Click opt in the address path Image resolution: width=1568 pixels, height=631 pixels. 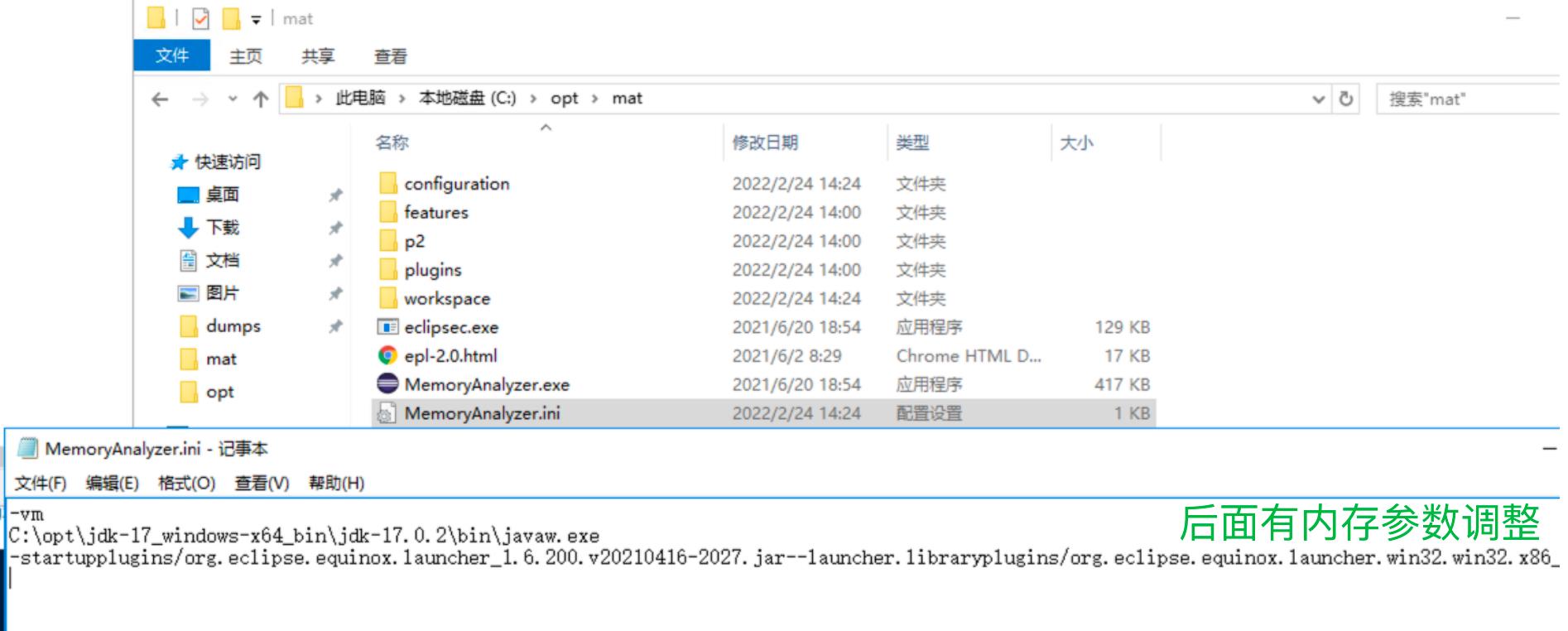(x=565, y=98)
